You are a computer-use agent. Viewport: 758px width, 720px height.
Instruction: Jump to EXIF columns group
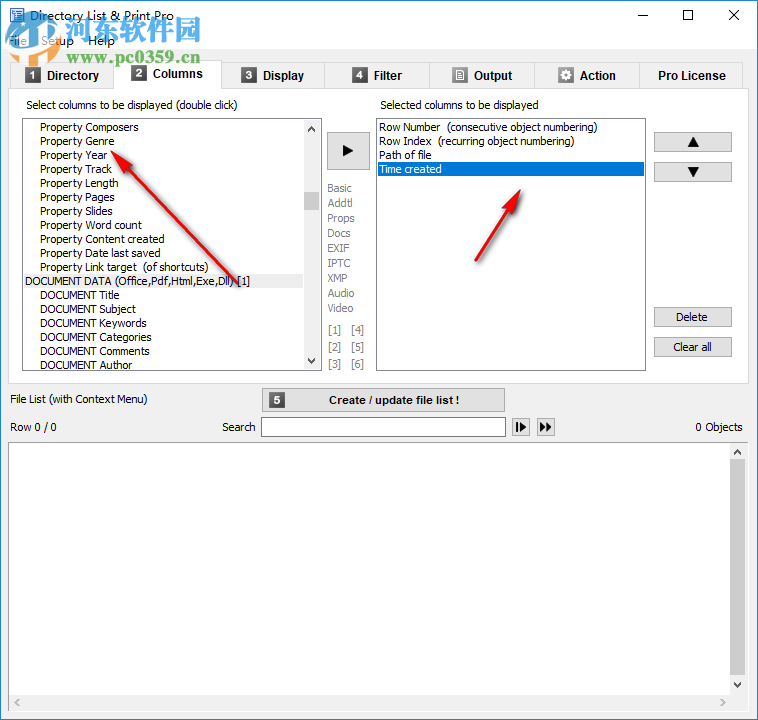(338, 248)
